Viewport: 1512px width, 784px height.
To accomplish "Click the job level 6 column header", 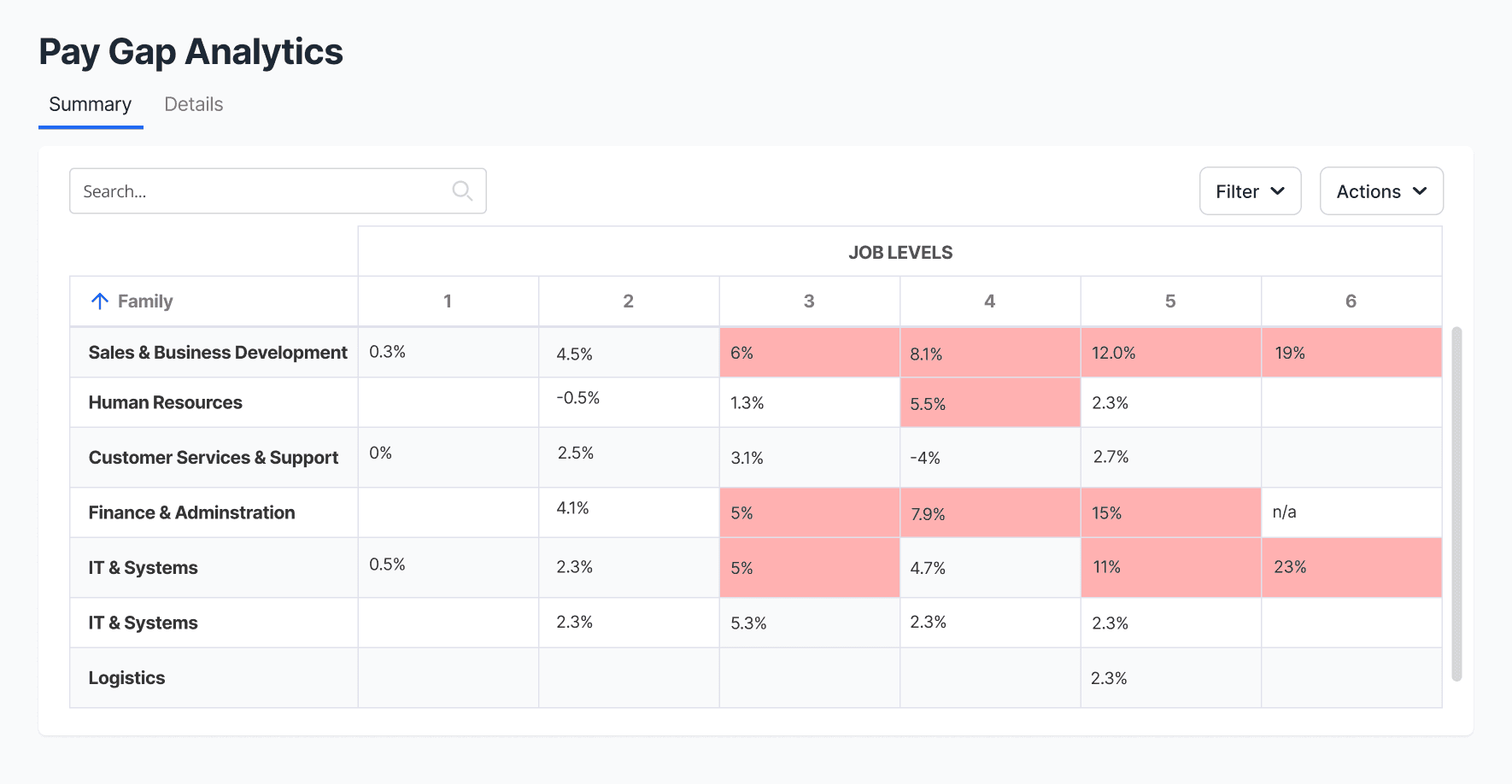I will [1351, 301].
